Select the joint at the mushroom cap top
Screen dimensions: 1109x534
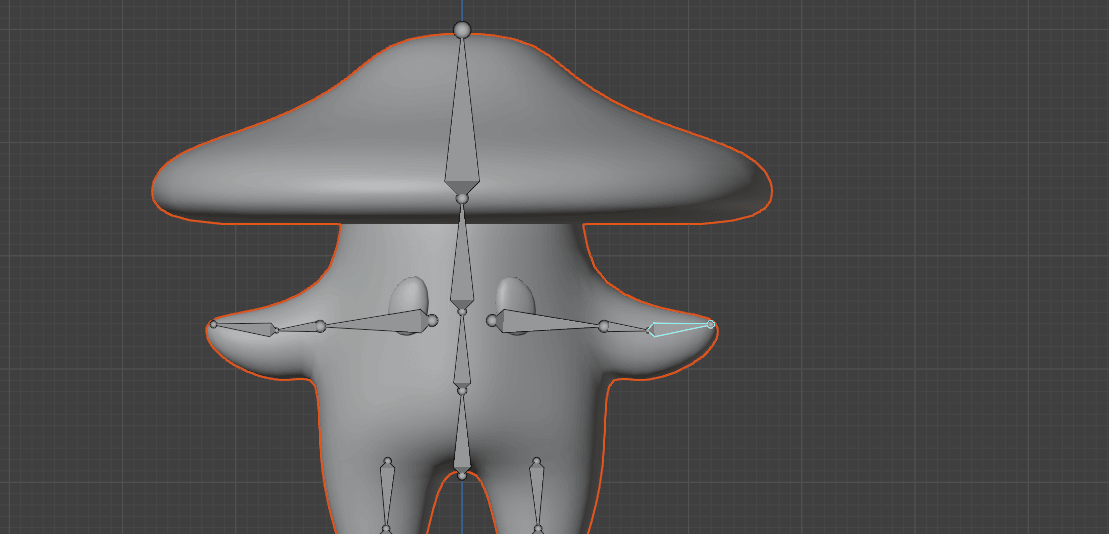461,31
